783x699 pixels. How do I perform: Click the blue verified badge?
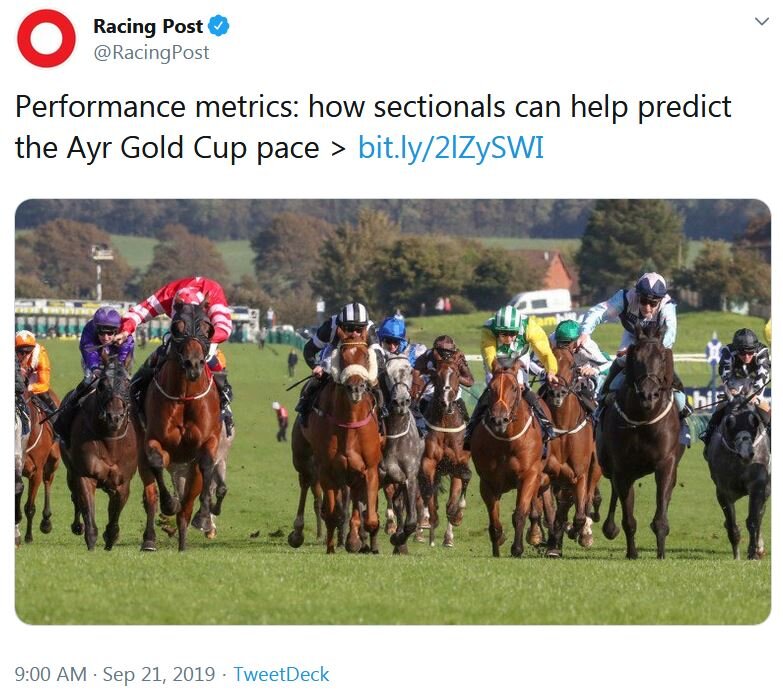[219, 26]
